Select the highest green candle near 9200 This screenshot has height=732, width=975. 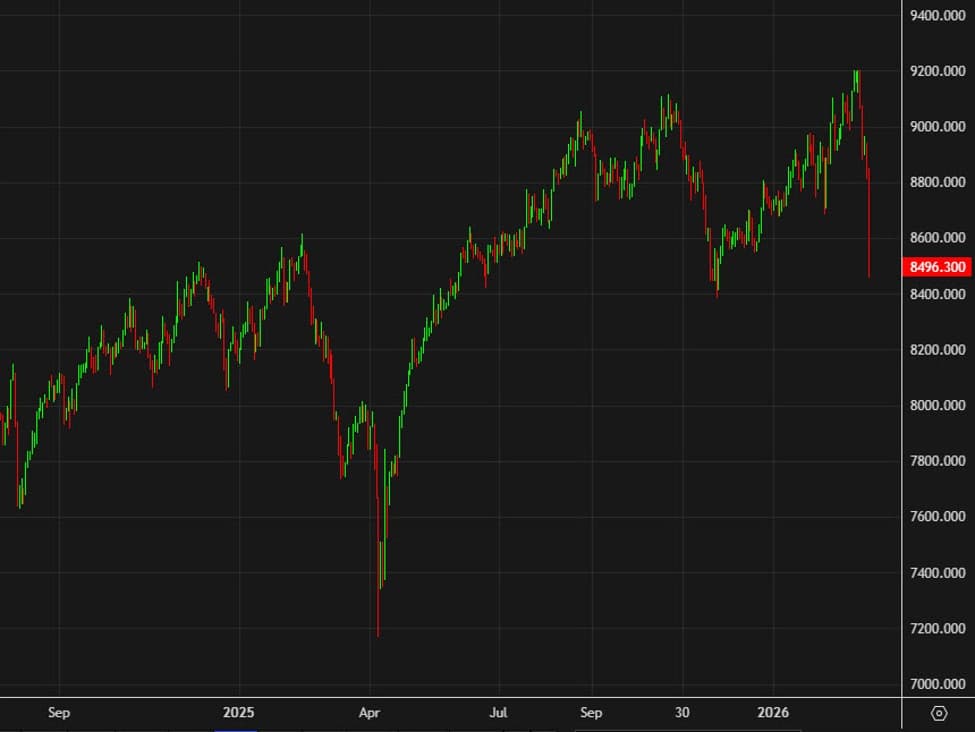point(856,80)
